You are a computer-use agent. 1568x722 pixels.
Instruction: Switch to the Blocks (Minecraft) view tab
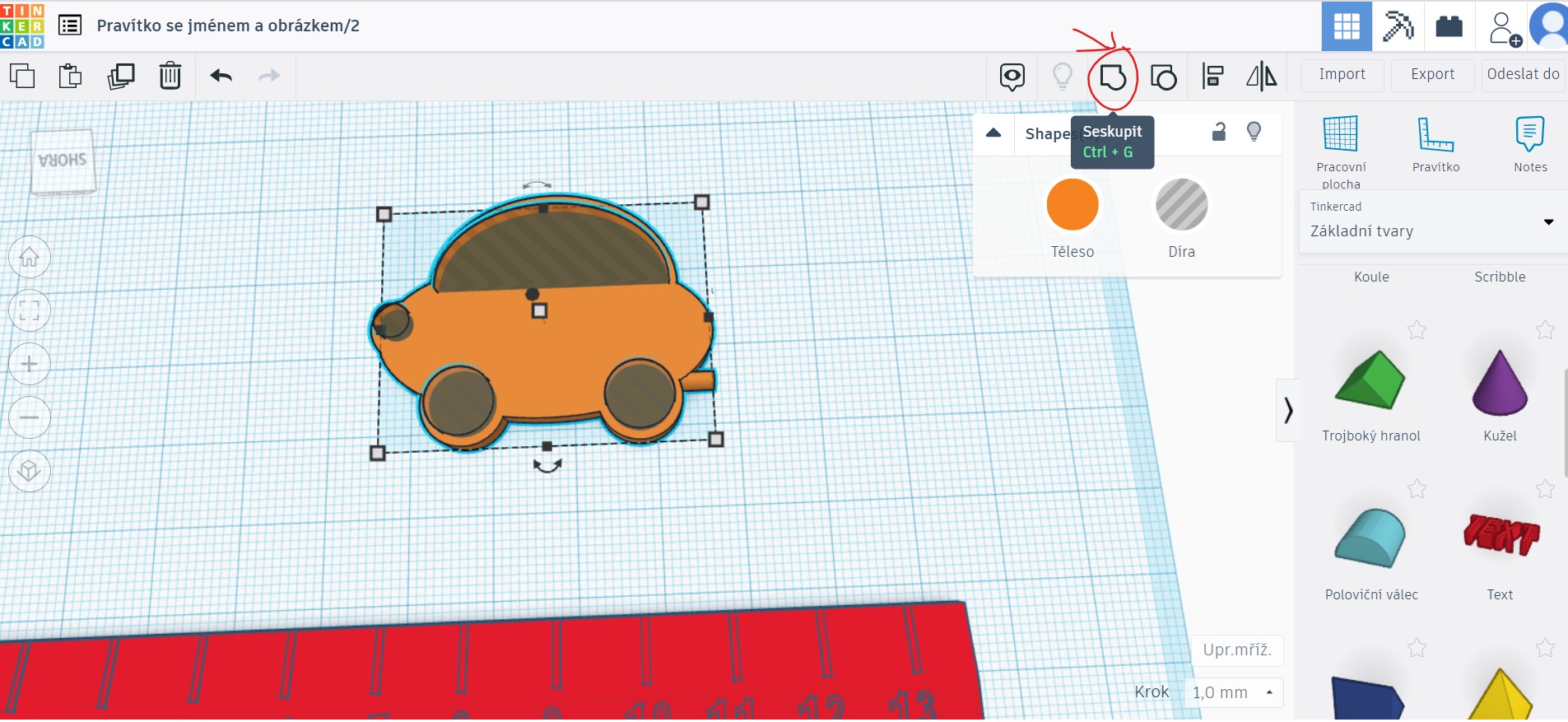(1398, 26)
